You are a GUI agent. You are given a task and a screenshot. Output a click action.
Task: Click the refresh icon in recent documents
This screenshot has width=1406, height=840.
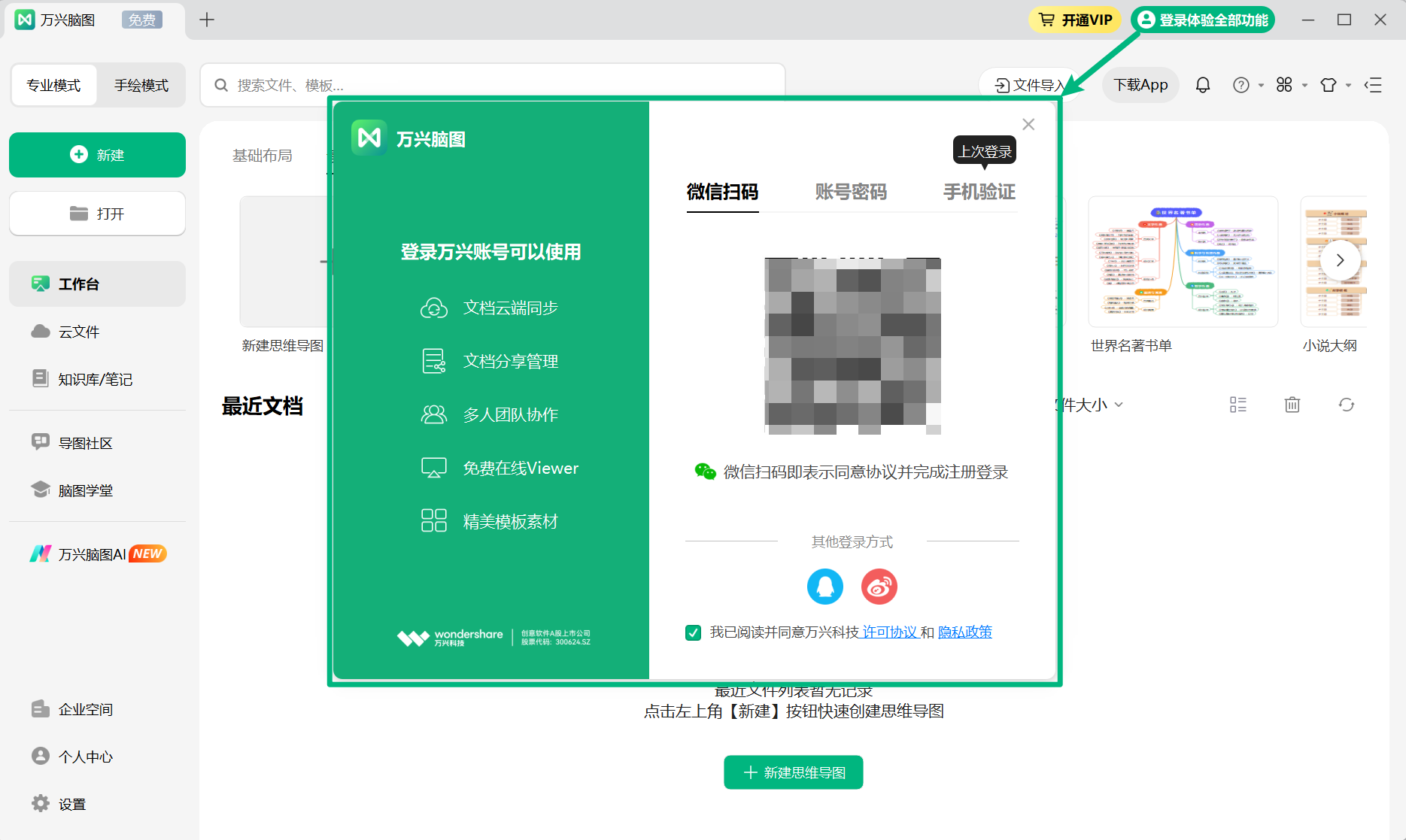pyautogui.click(x=1347, y=405)
